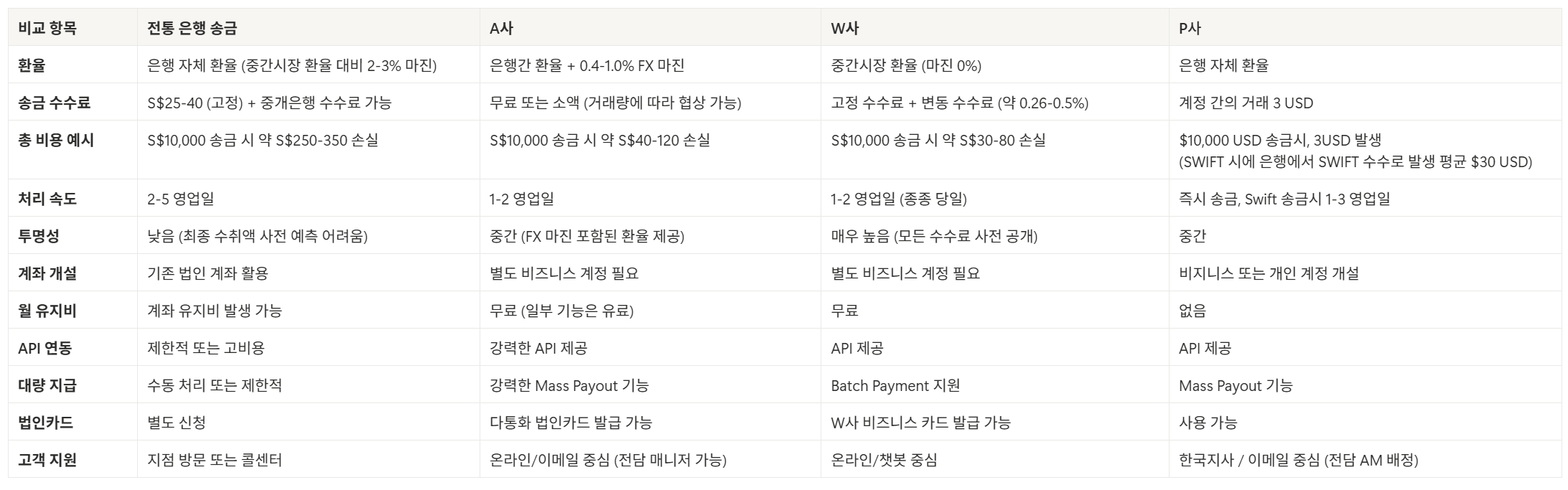The width and height of the screenshot is (1568, 490).
Task: Click the '비교 항목' column header
Action: (x=47, y=28)
